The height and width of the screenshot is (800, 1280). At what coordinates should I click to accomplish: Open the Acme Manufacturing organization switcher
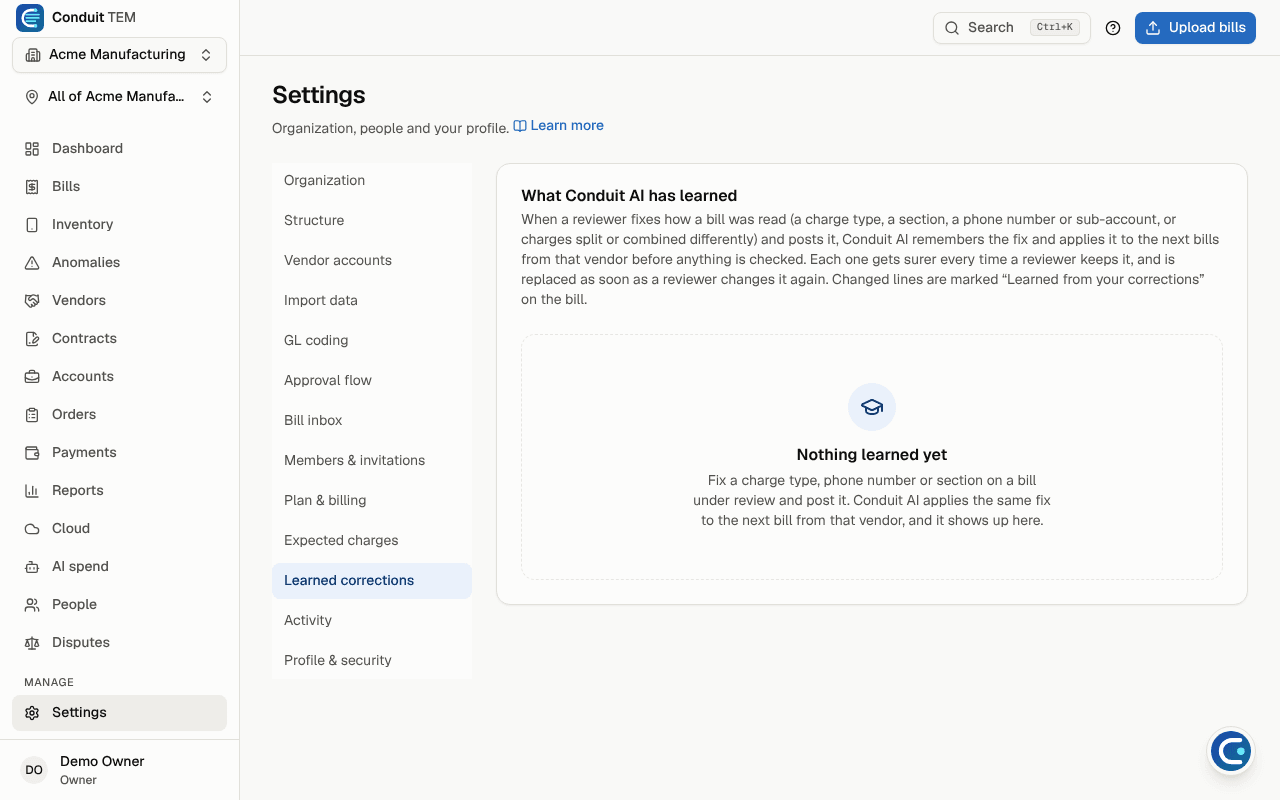[x=119, y=55]
